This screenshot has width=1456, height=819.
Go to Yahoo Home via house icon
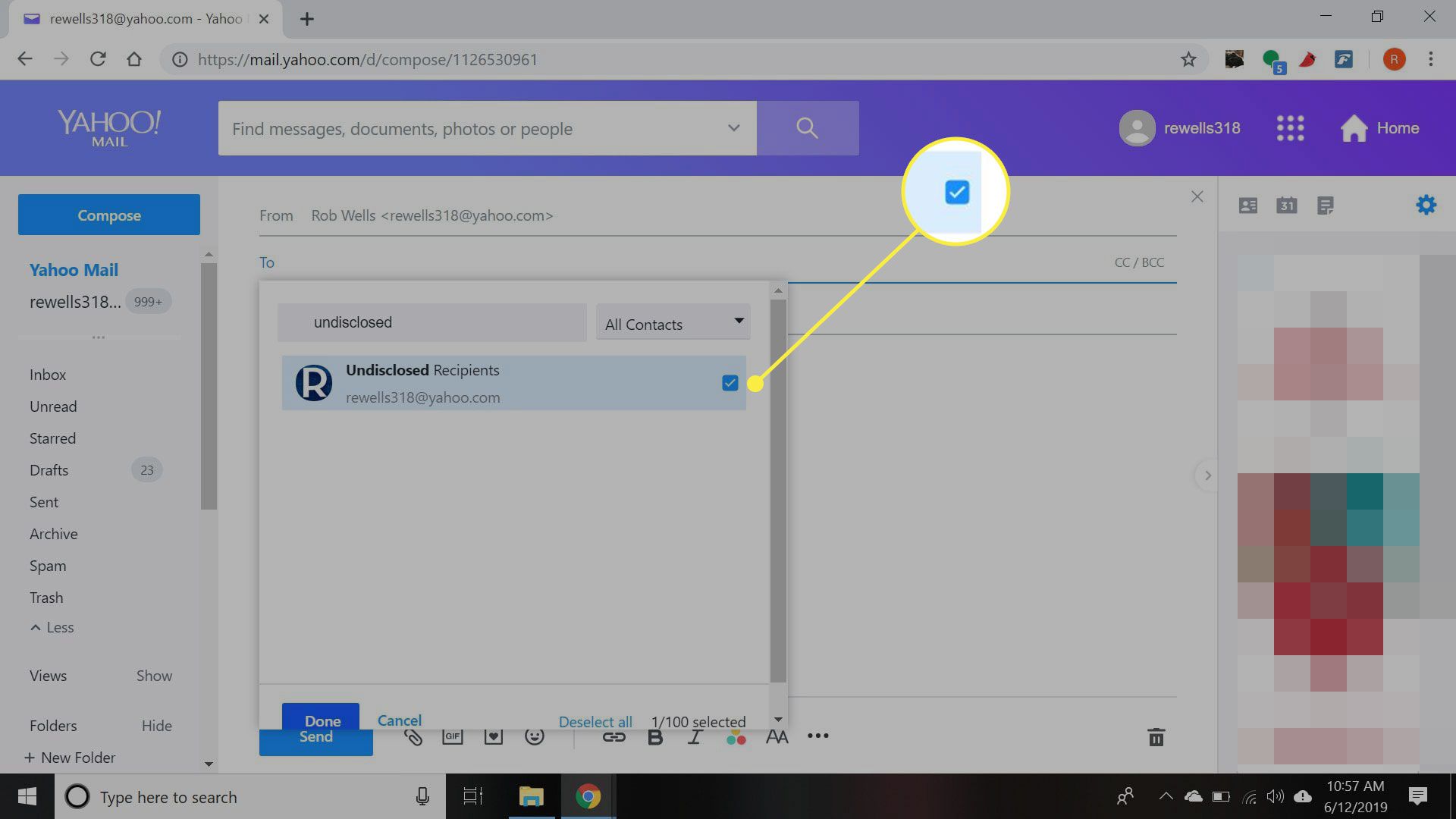pos(1354,128)
